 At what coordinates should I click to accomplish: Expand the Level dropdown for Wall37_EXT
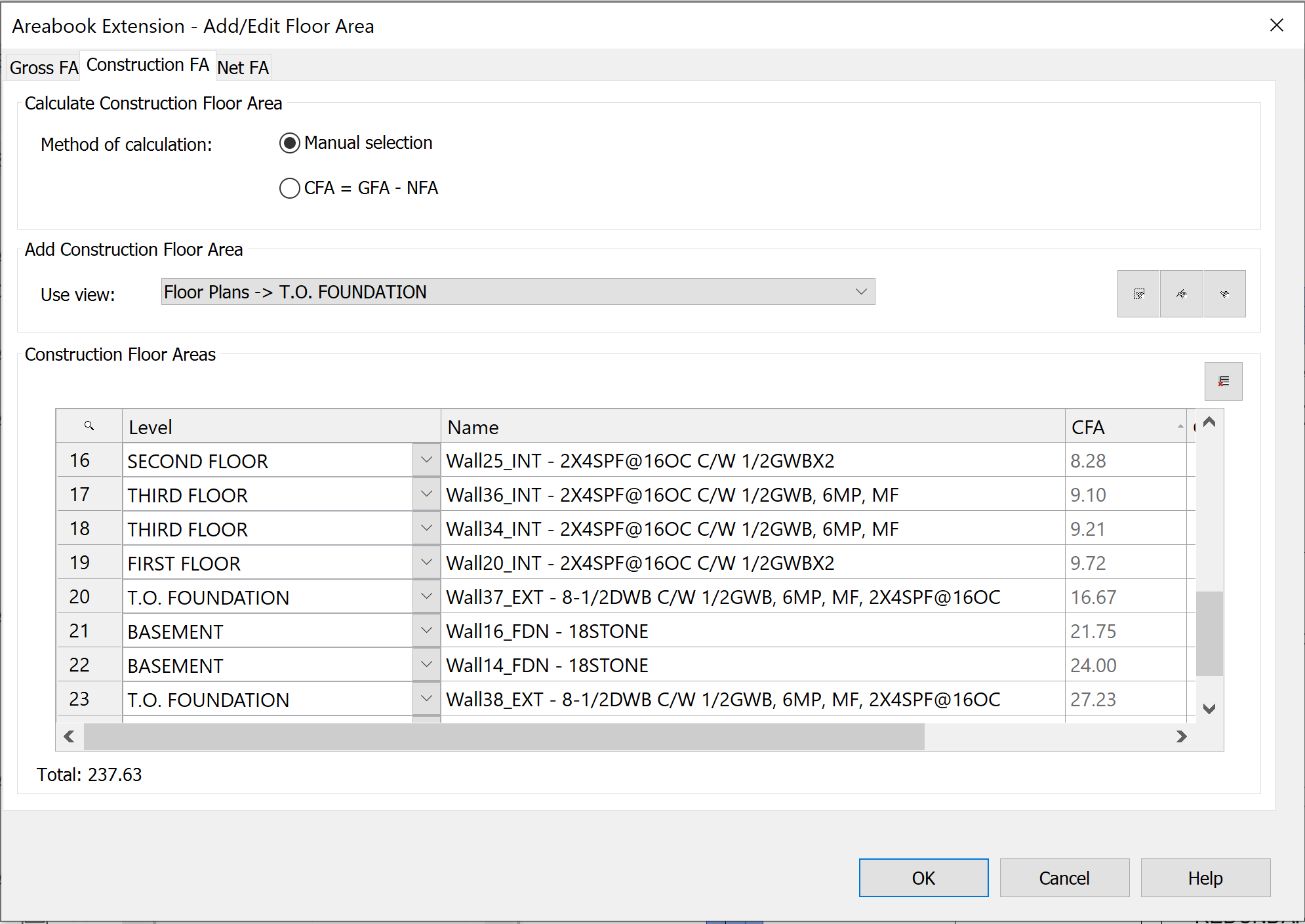point(426,596)
